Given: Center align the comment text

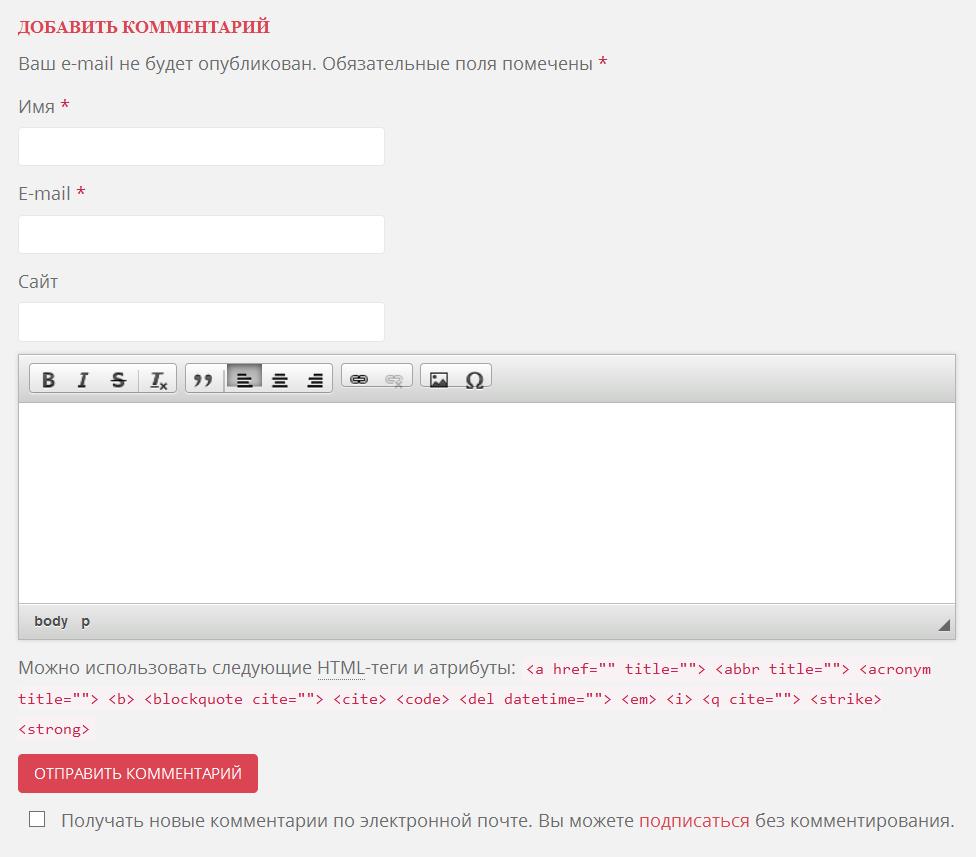Looking at the screenshot, I should point(280,380).
